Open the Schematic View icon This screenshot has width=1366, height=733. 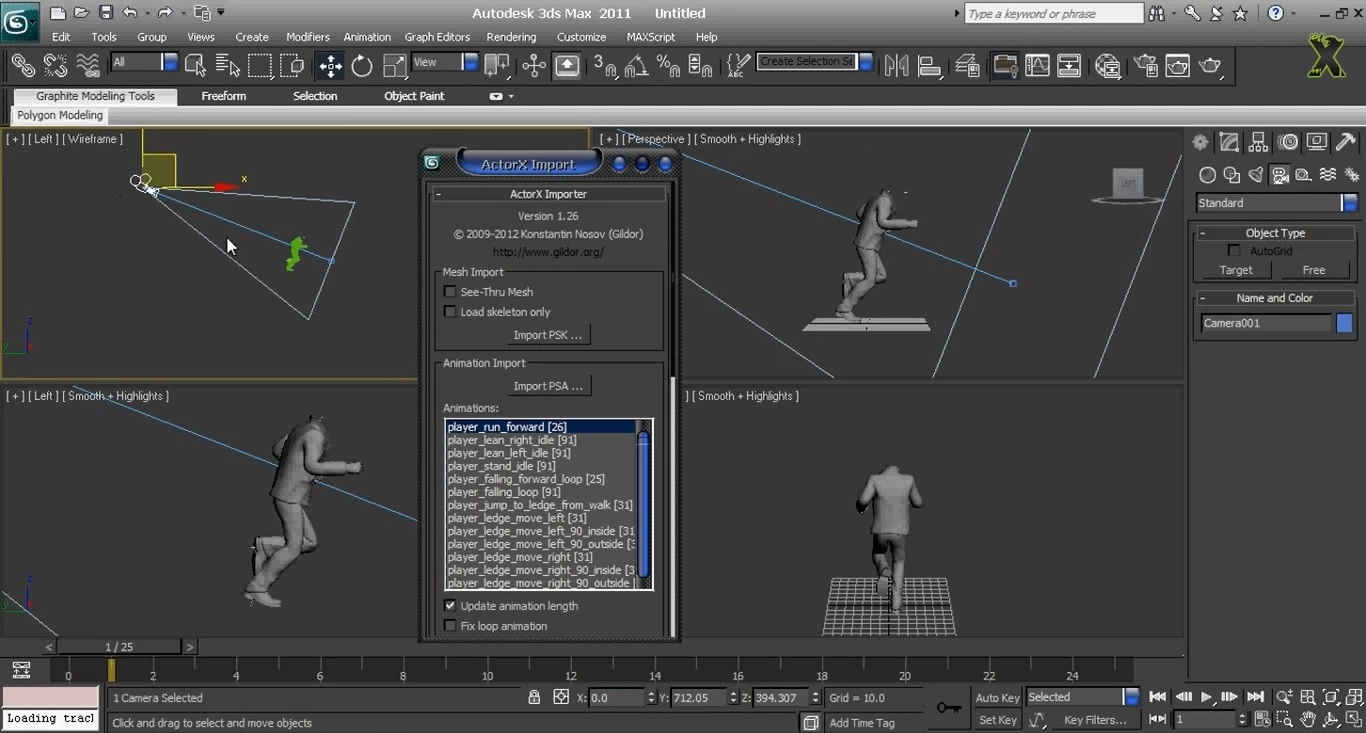[1069, 65]
